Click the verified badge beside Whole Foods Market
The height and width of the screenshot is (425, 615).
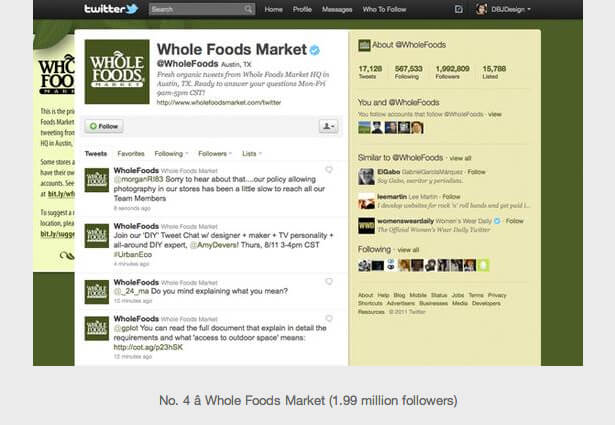(315, 50)
